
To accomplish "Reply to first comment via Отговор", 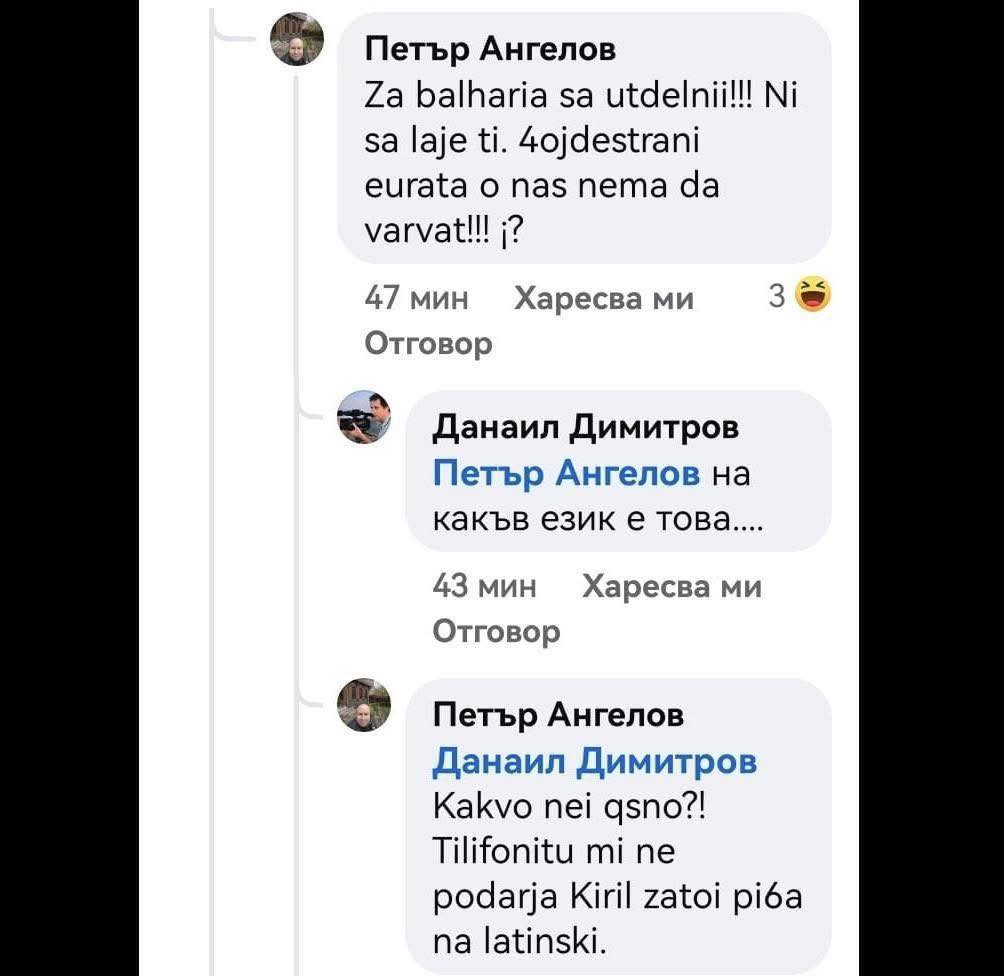I will point(428,343).
